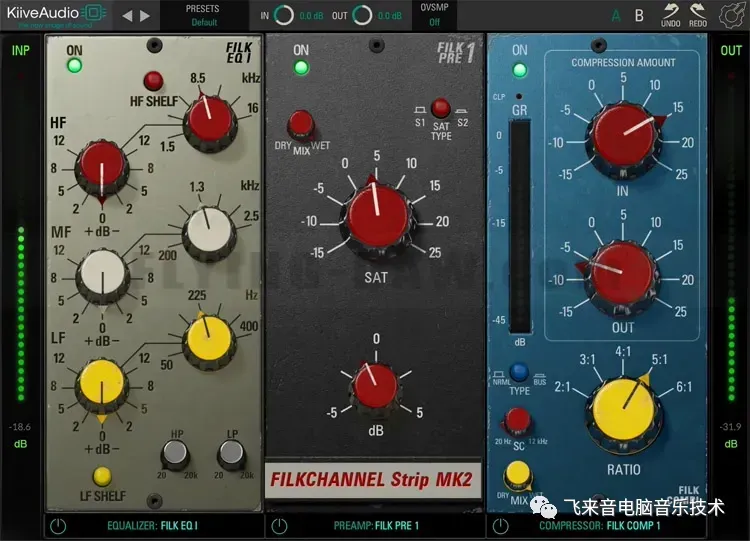Click the red HF gain knob
Viewport: 750px width, 541px height.
coord(102,167)
